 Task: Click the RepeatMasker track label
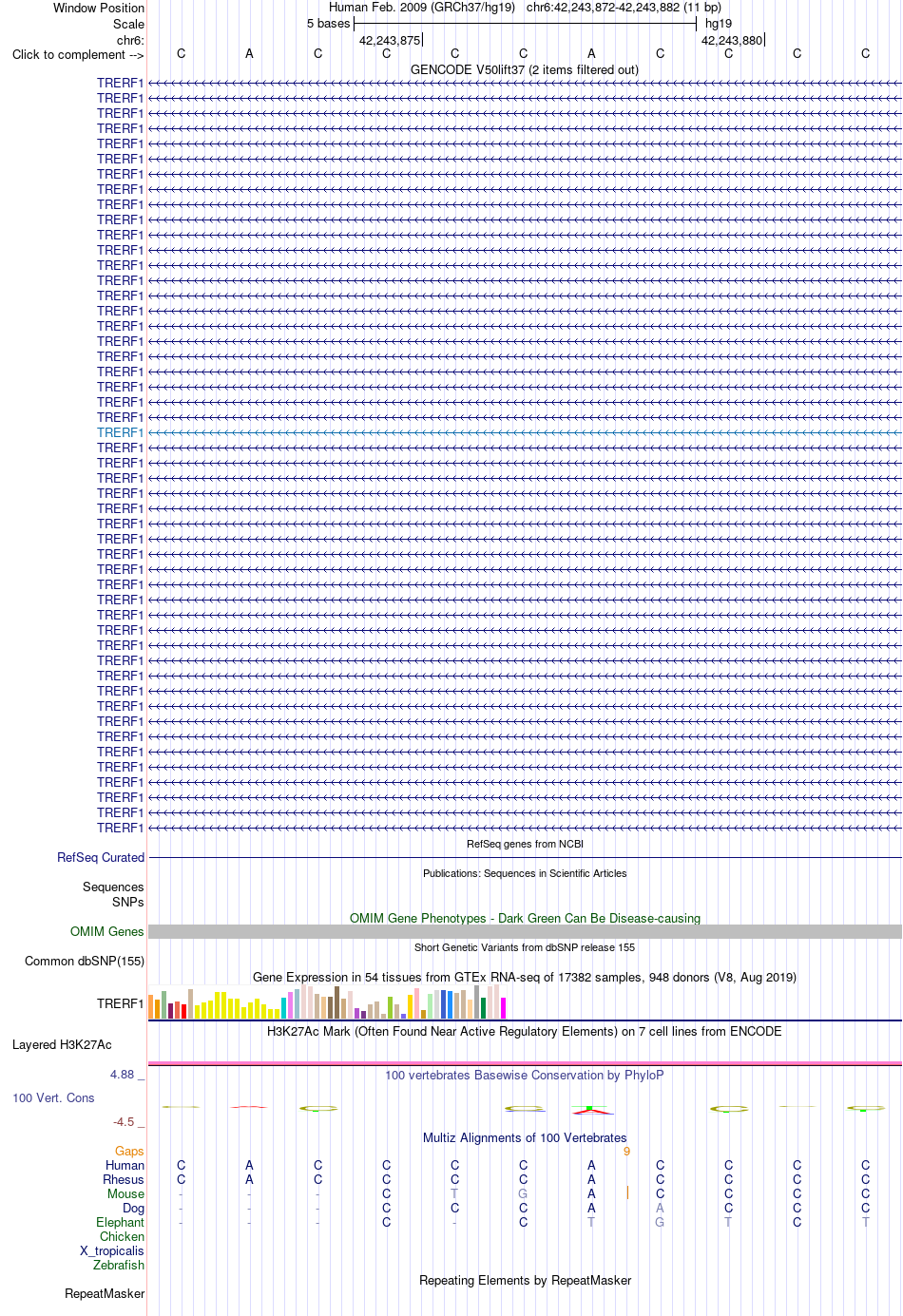(105, 1293)
